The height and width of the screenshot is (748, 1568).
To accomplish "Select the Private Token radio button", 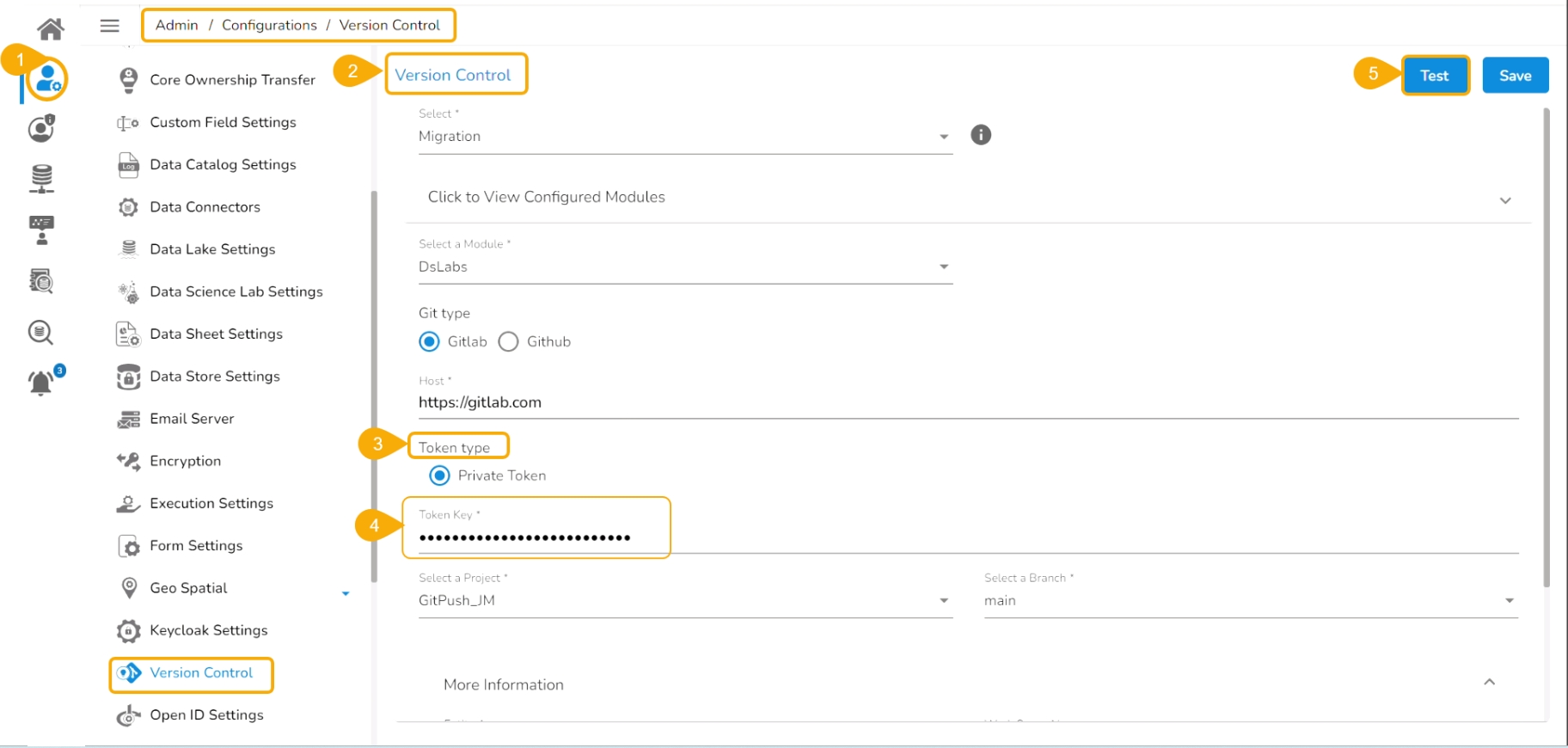I will pyautogui.click(x=439, y=475).
